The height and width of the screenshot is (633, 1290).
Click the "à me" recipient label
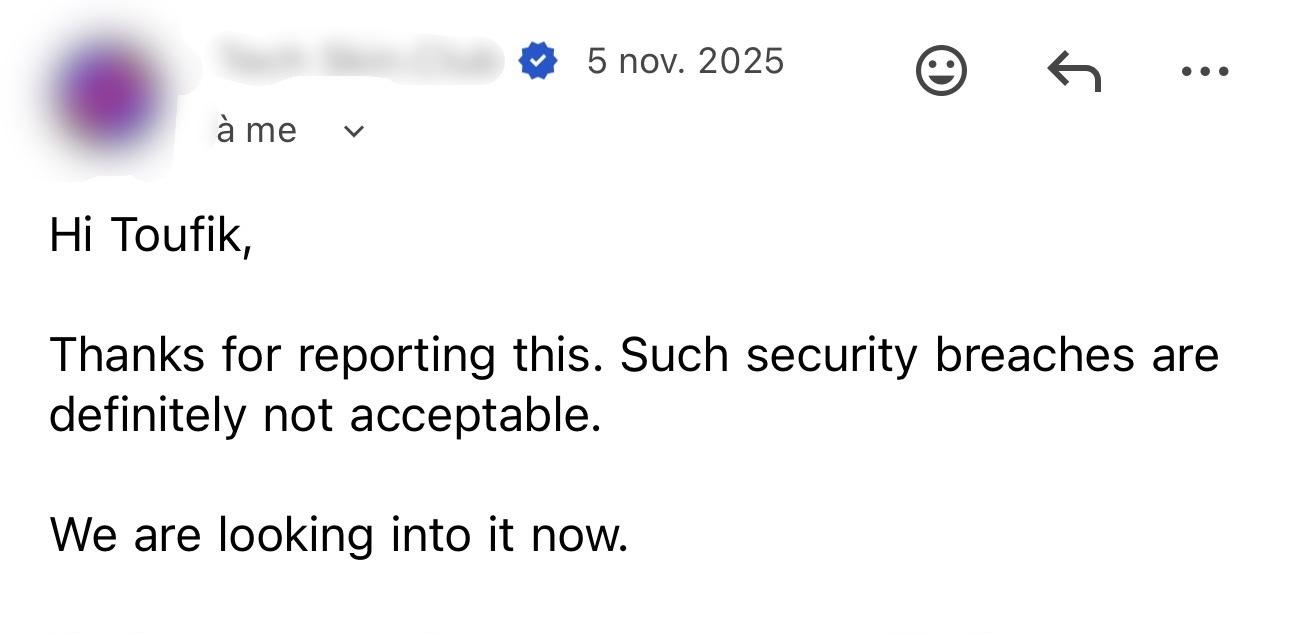tap(257, 130)
